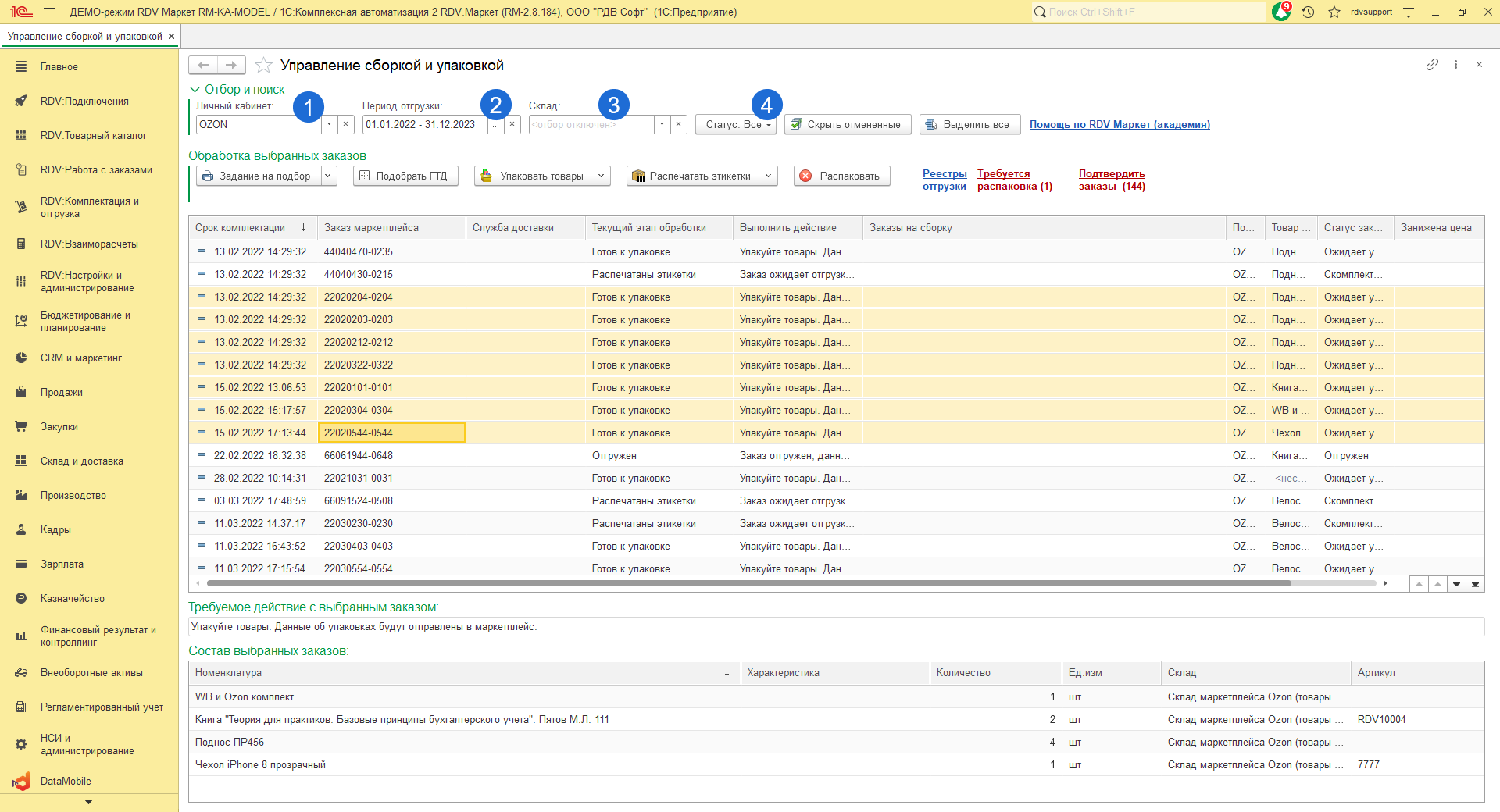Collapse the Отбор и поиск section
The width and height of the screenshot is (1500, 812).
[195, 90]
